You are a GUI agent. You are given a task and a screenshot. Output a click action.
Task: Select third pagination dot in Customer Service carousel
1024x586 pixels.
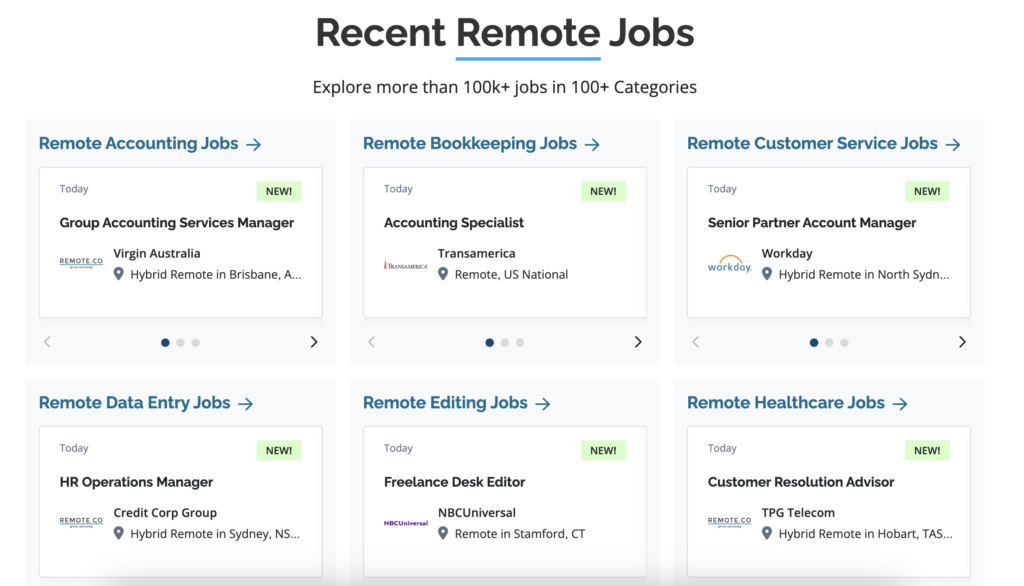click(x=844, y=342)
